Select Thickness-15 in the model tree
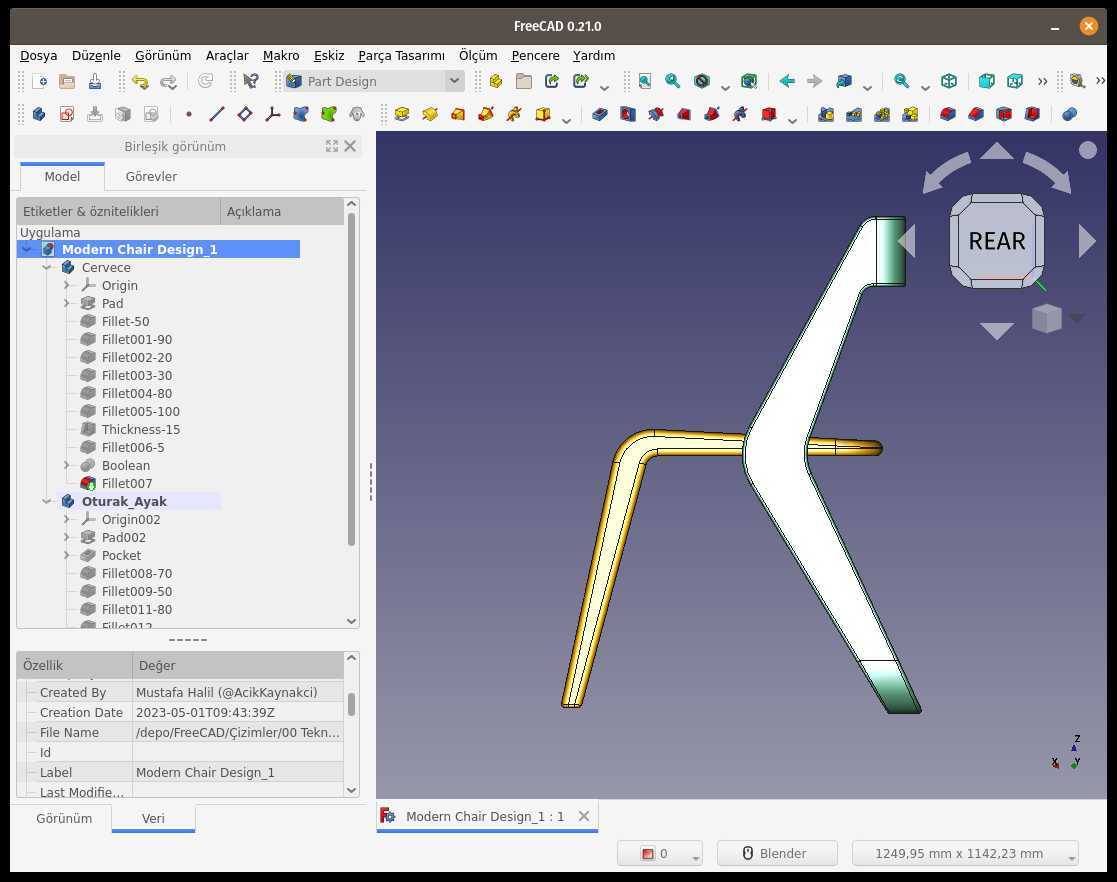 click(140, 430)
